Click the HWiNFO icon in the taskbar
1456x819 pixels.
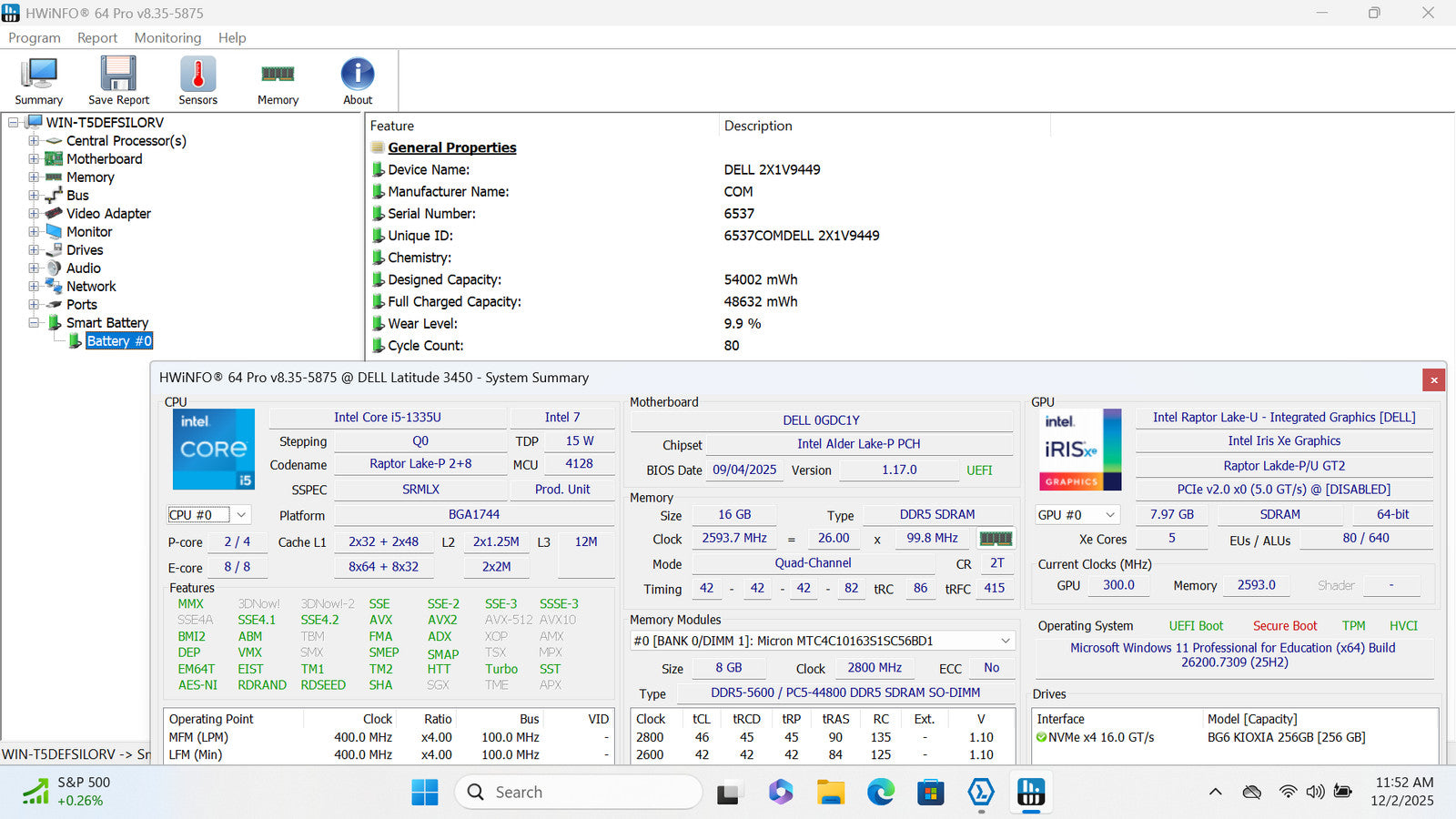coord(1030,793)
